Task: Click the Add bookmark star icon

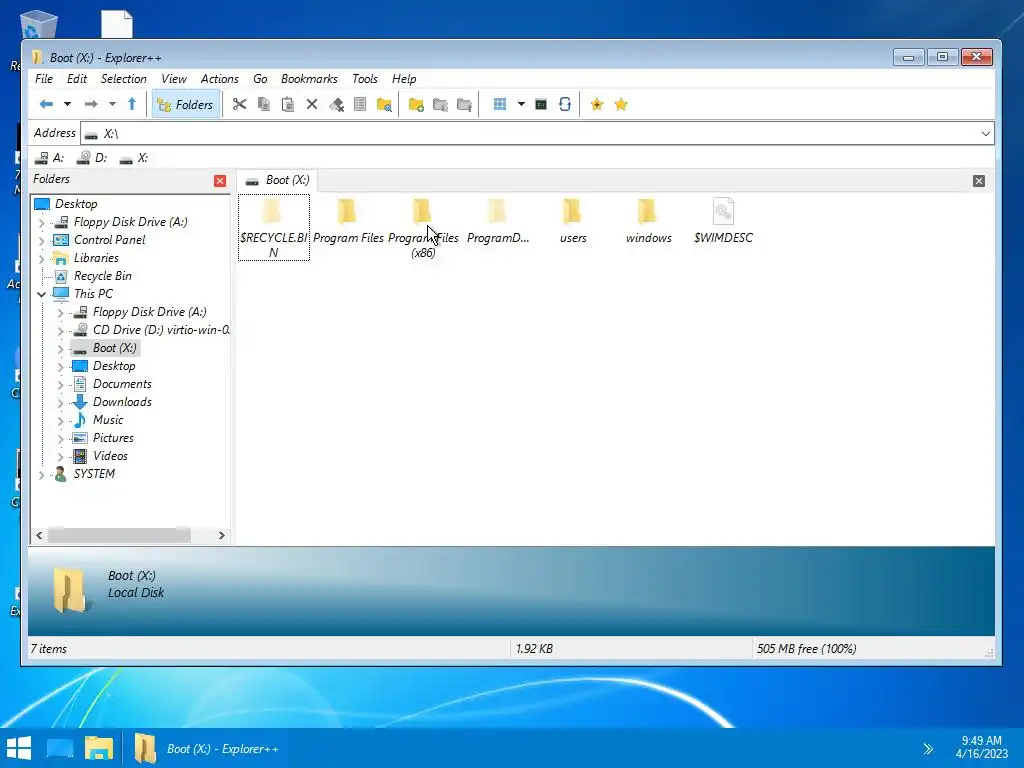Action: [597, 104]
